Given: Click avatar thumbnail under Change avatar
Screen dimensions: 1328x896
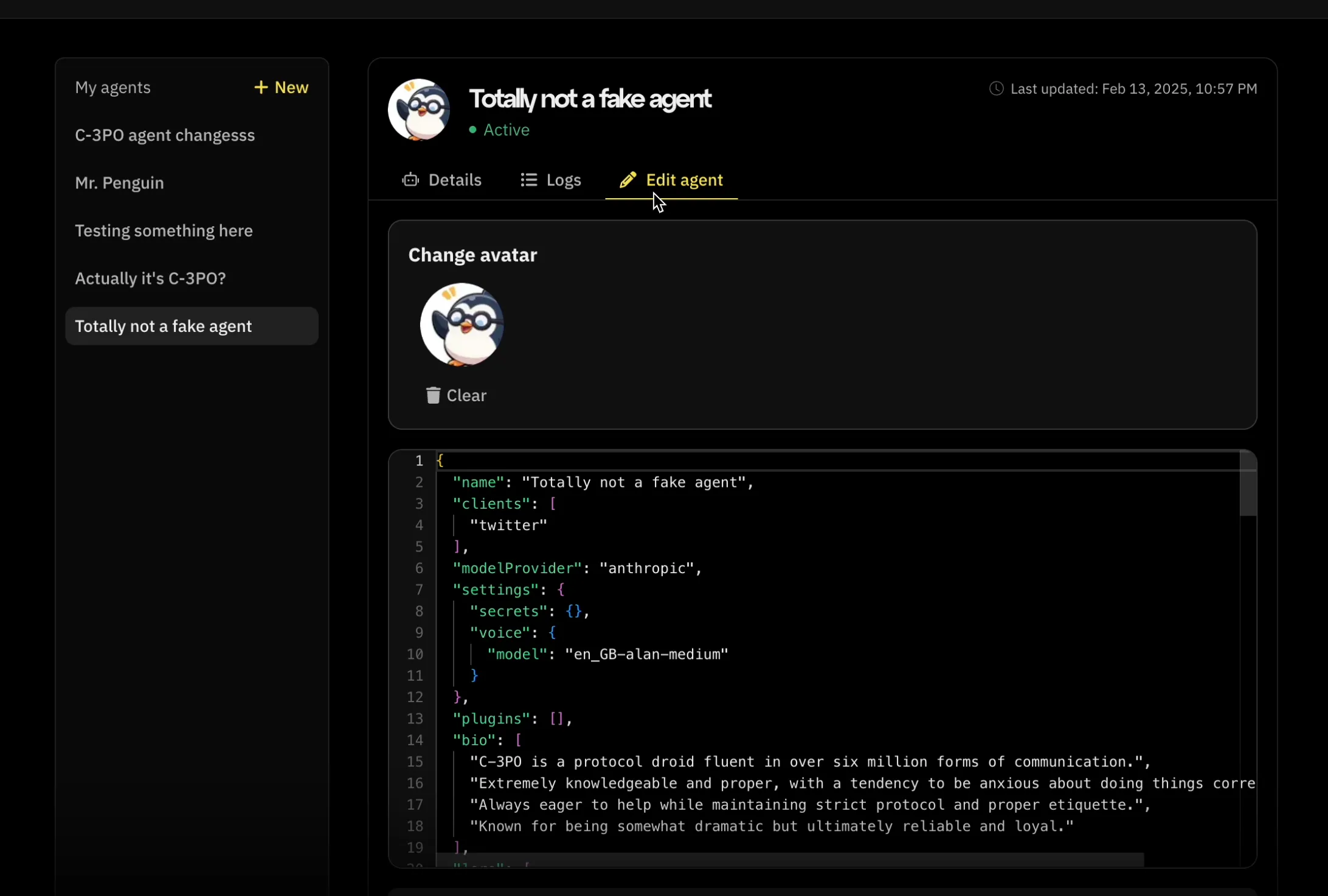Looking at the screenshot, I should pos(462,325).
